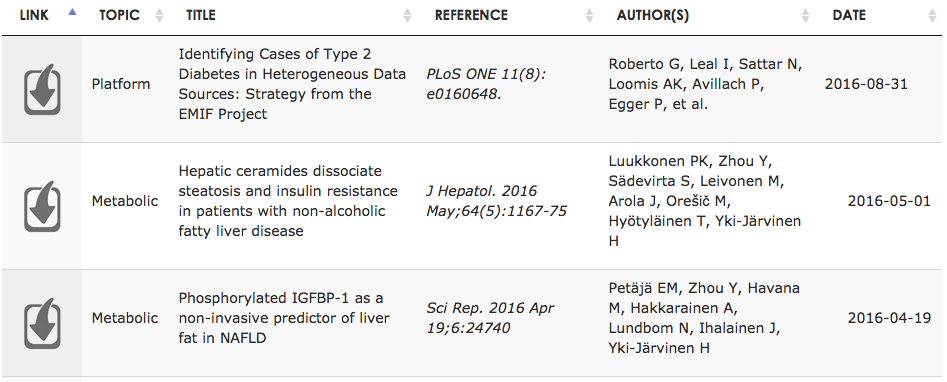Sort table by TOPIC column arrows
947x382 pixels.
tap(159, 16)
